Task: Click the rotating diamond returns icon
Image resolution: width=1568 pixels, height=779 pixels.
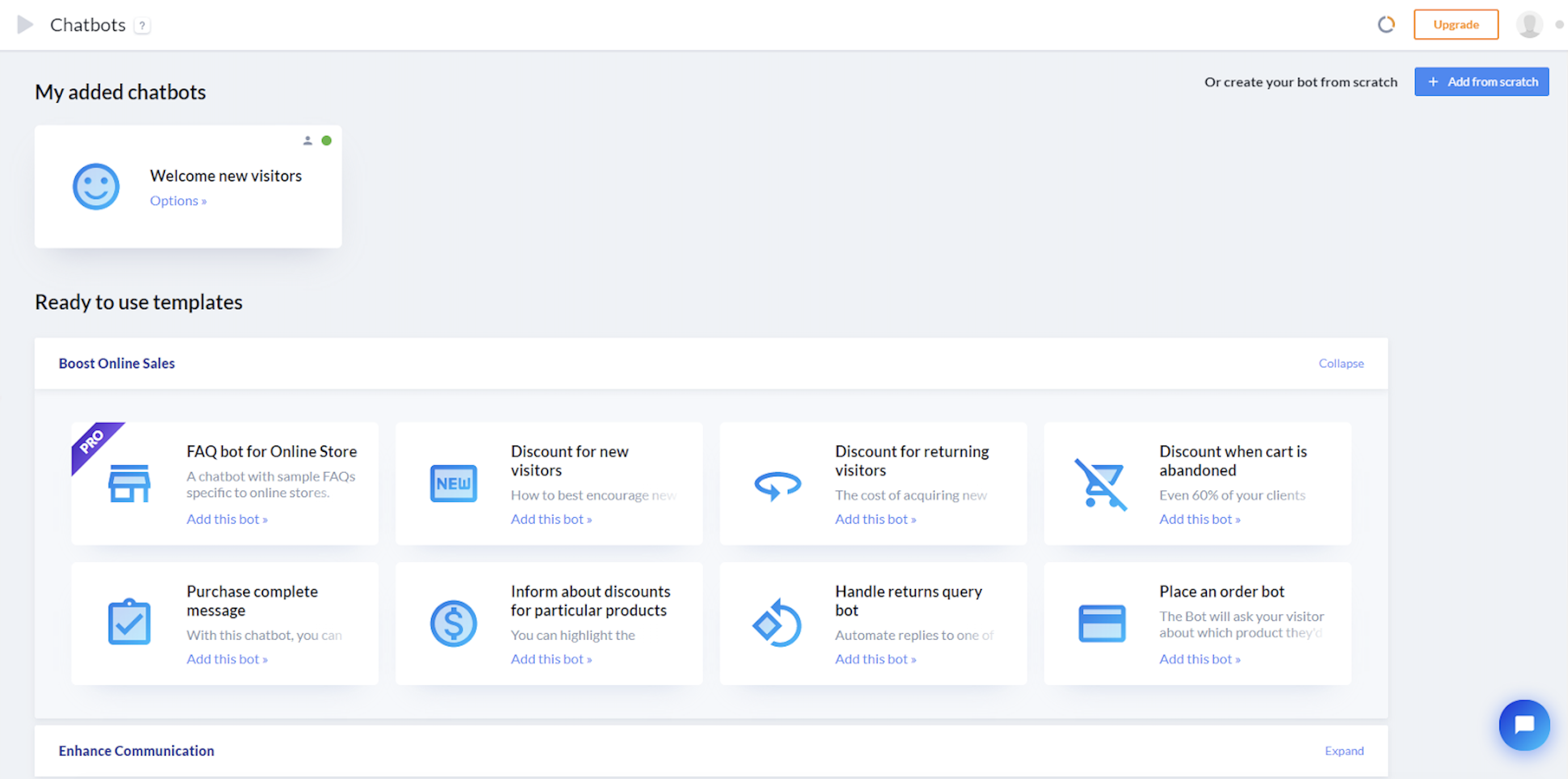Action: tap(777, 623)
